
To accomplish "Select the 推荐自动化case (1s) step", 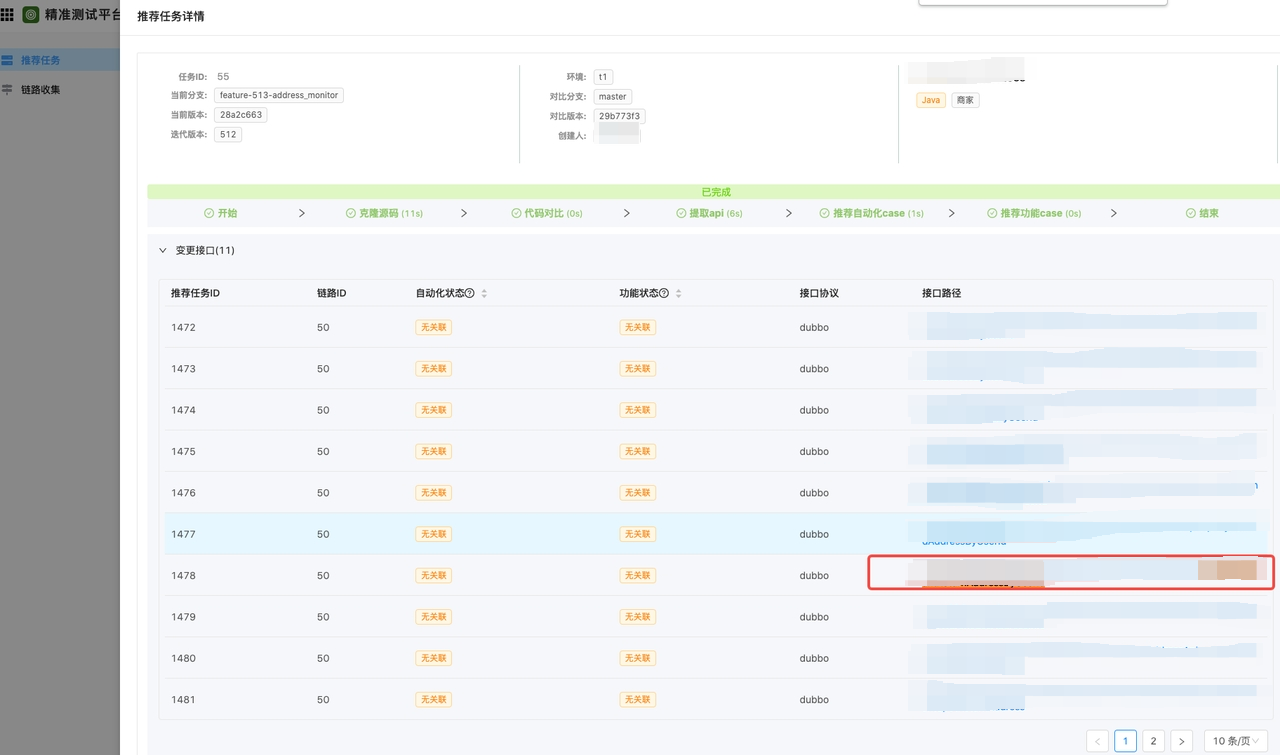I will (871, 213).
